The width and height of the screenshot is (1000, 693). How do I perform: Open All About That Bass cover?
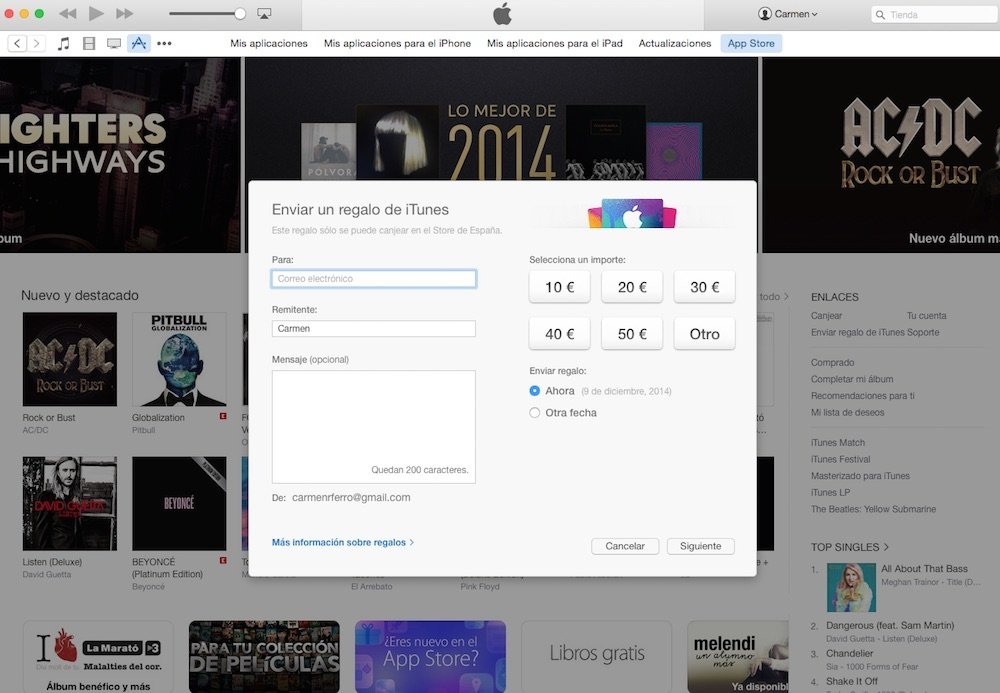click(851, 587)
